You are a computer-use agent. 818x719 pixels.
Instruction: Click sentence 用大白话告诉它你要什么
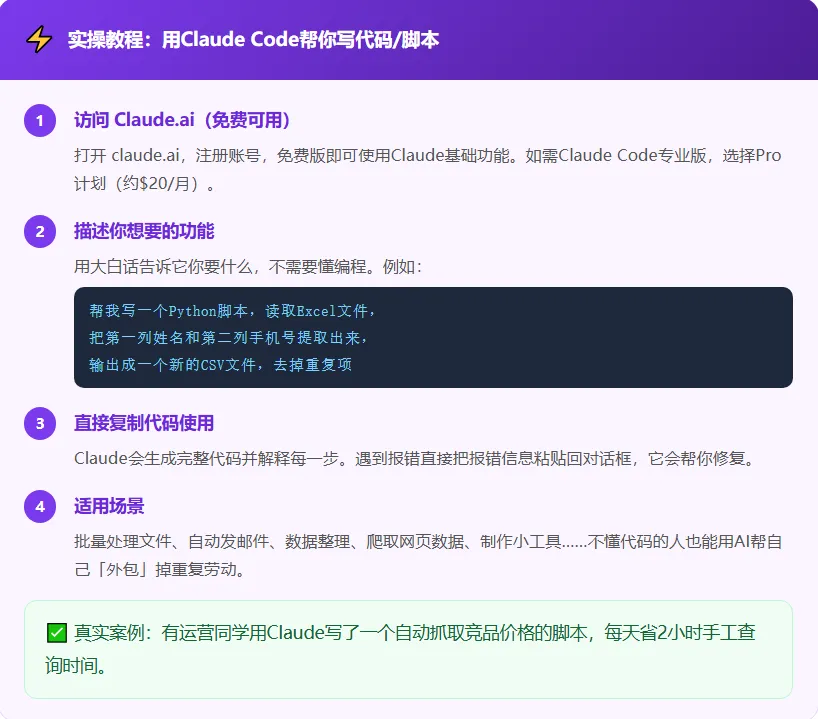(x=248, y=267)
